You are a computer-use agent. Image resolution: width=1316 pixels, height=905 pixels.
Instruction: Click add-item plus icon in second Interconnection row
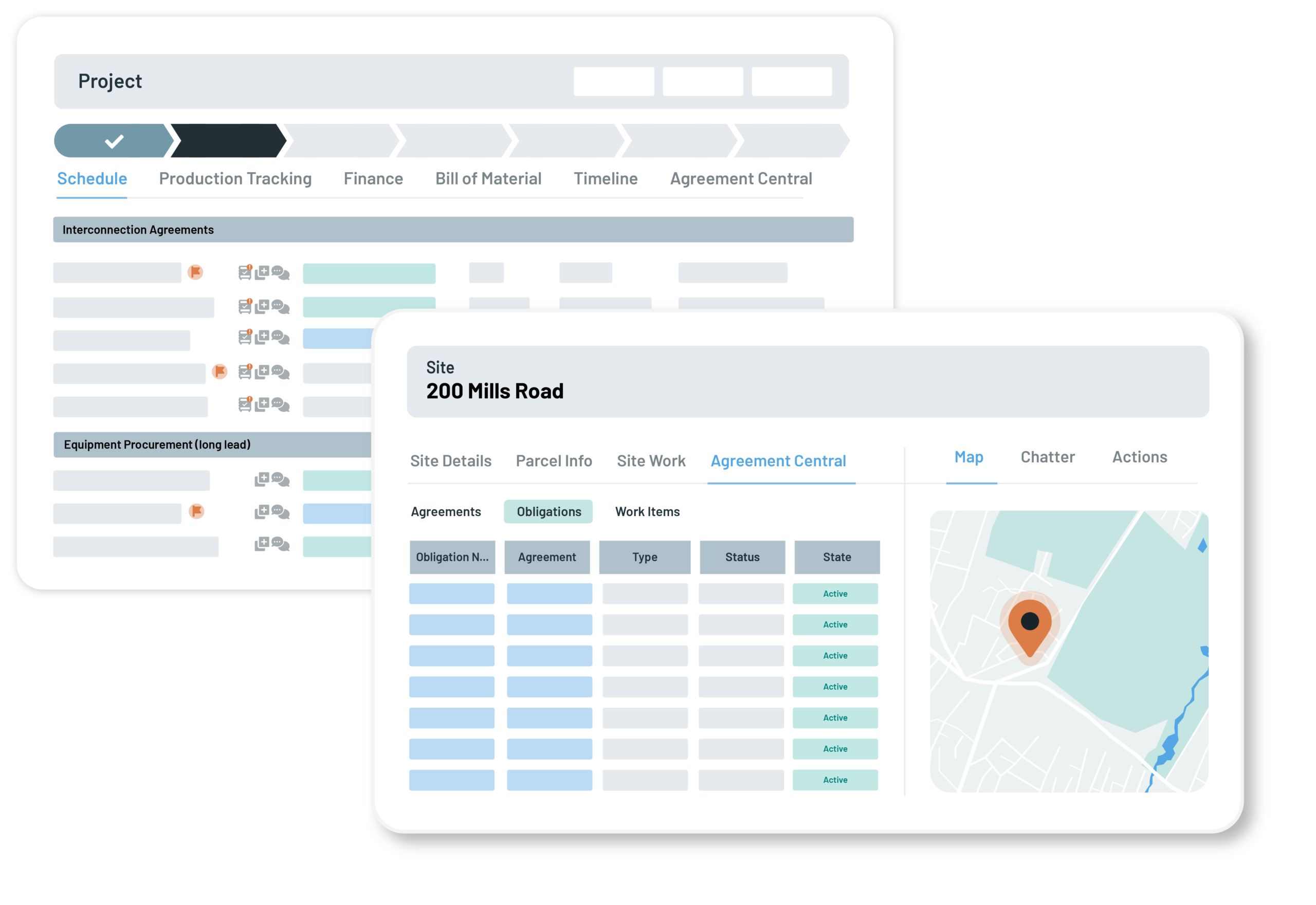coord(262,307)
